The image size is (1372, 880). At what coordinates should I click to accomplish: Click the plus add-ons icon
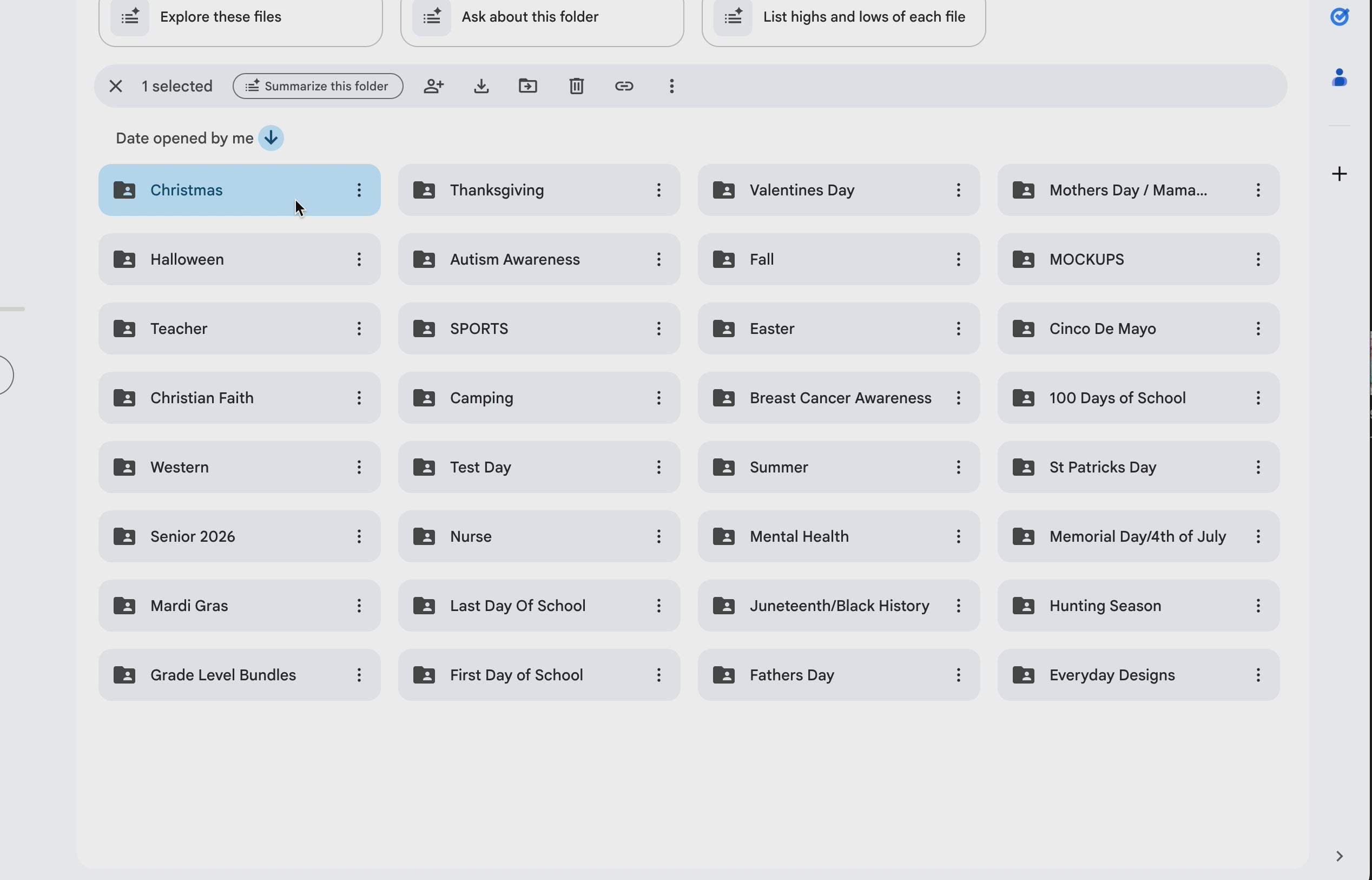[x=1340, y=174]
